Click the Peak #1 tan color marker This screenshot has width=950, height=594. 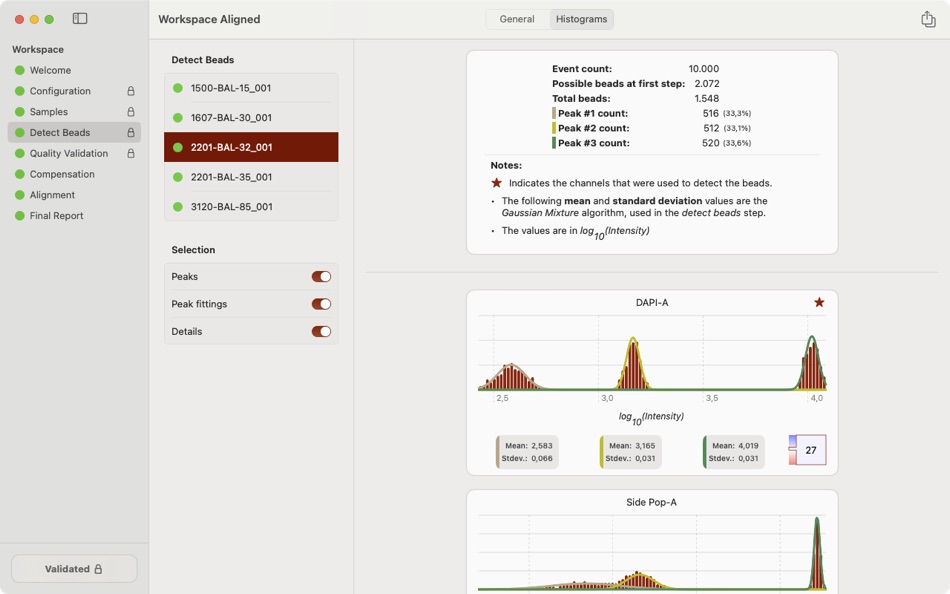(554, 113)
